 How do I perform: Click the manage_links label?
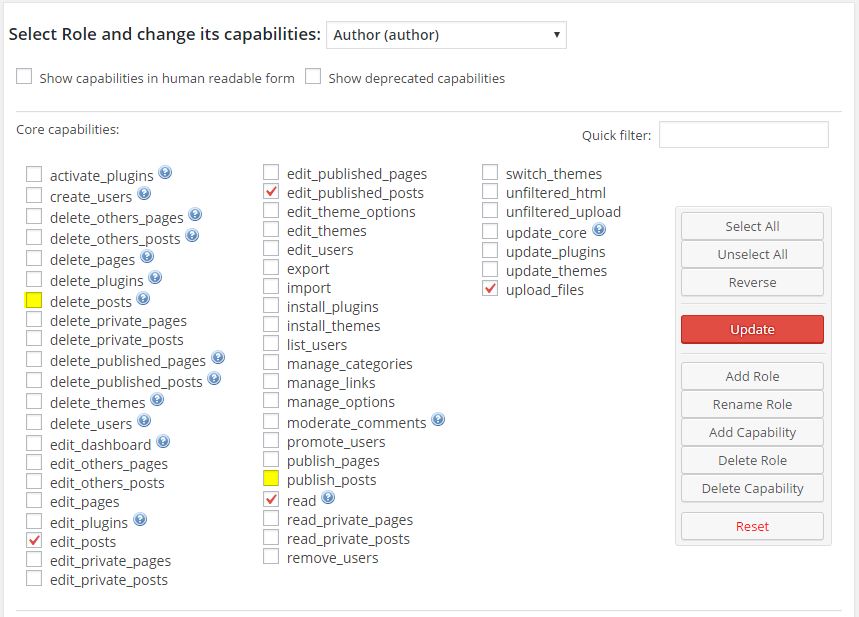coord(331,383)
